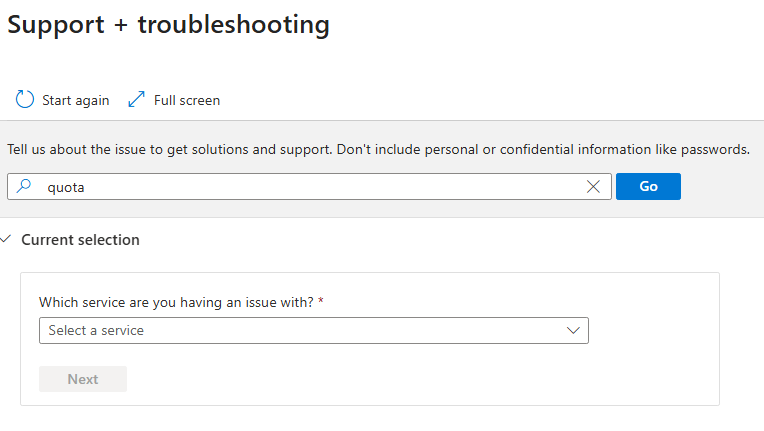764x431 pixels.
Task: Collapse the Current selection section chevron
Action: point(6,239)
